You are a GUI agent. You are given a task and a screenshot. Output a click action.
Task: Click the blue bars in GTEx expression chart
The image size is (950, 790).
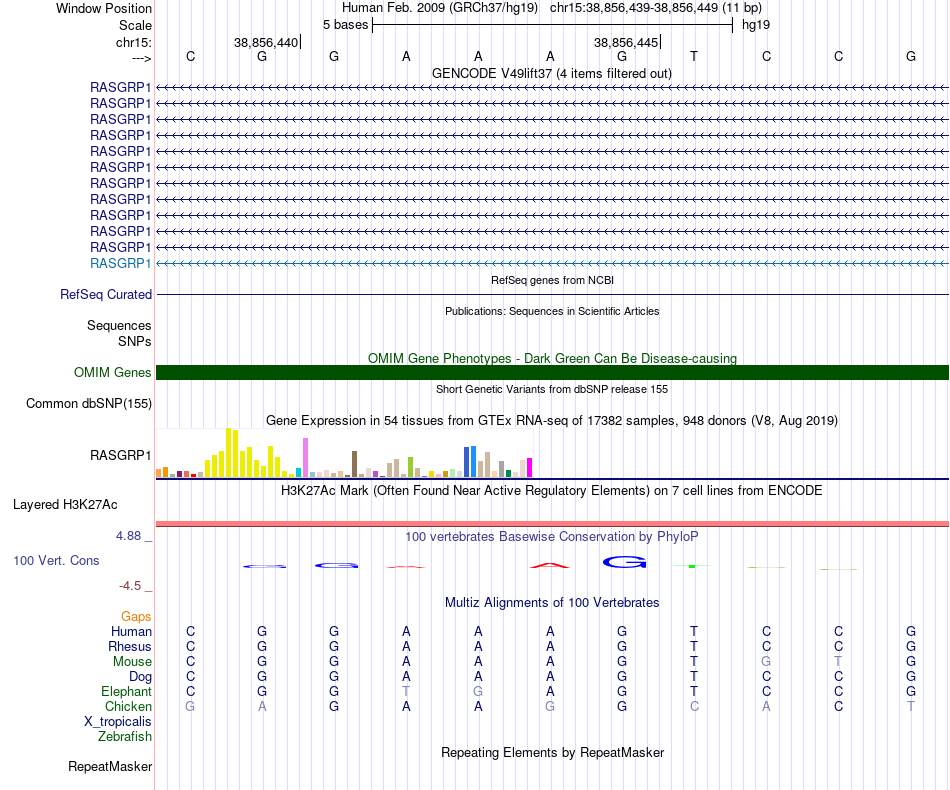(x=470, y=462)
